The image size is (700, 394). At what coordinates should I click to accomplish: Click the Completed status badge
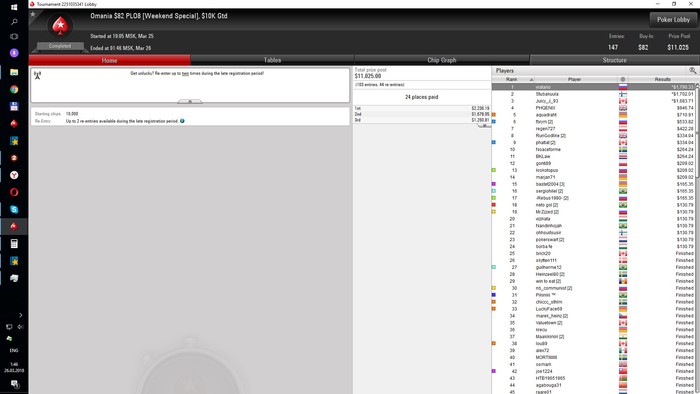pyautogui.click(x=60, y=46)
